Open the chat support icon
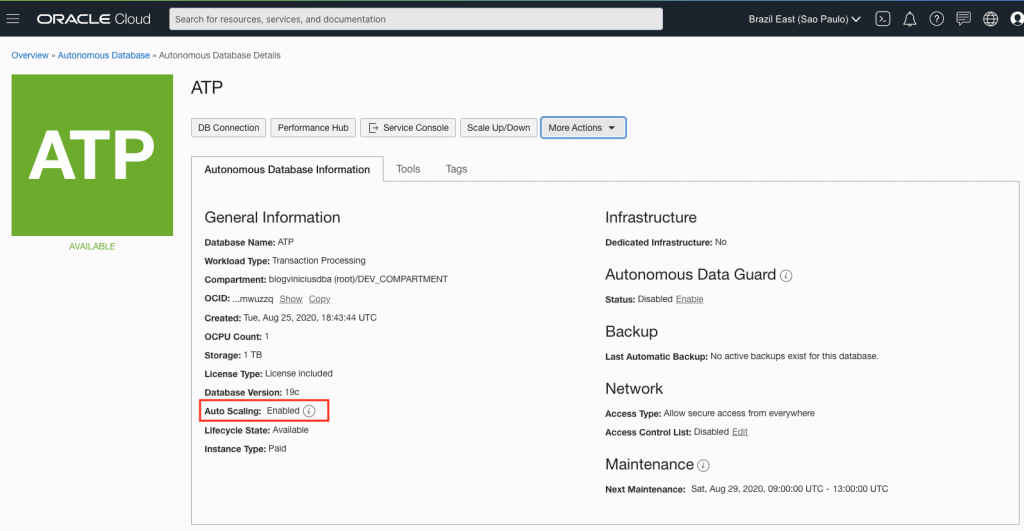Viewport: 1024px width, 531px height. point(964,19)
